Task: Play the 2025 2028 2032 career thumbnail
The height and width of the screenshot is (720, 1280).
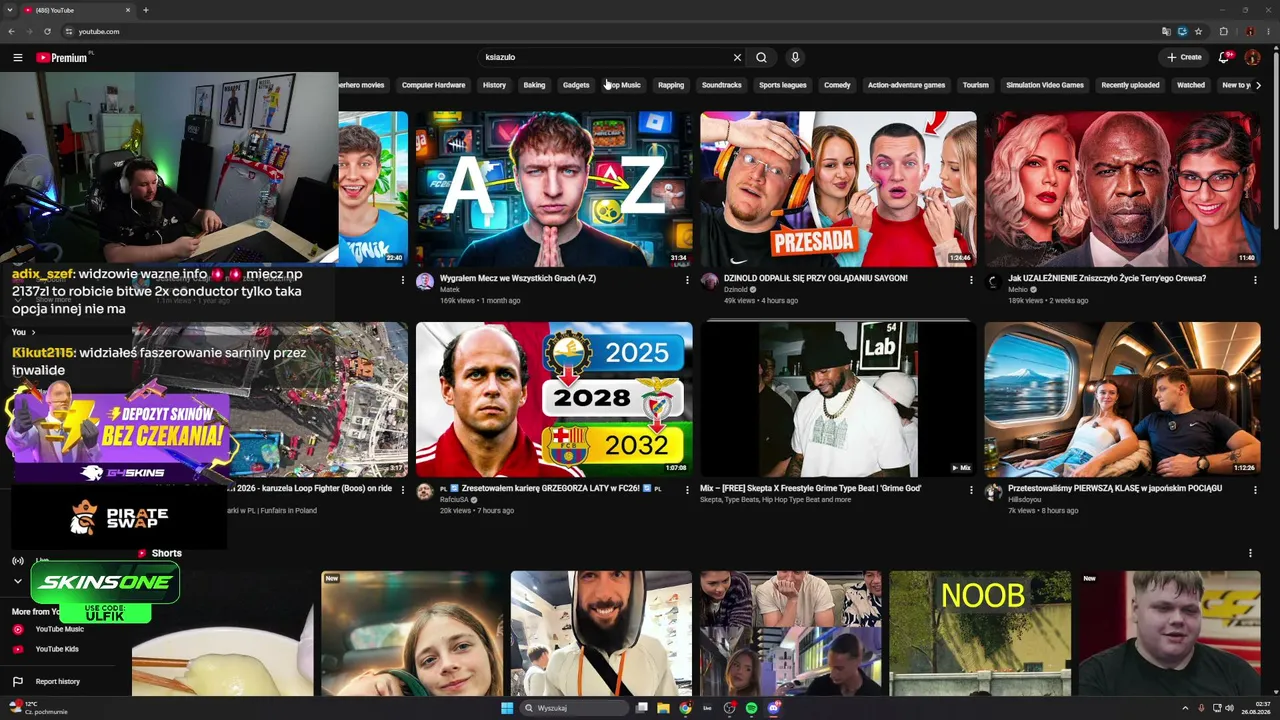Action: [x=554, y=399]
